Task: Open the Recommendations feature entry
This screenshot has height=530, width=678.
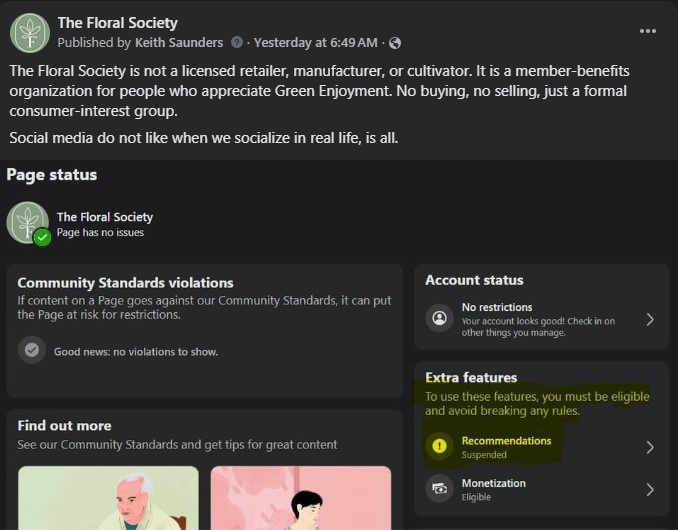Action: coord(541,447)
